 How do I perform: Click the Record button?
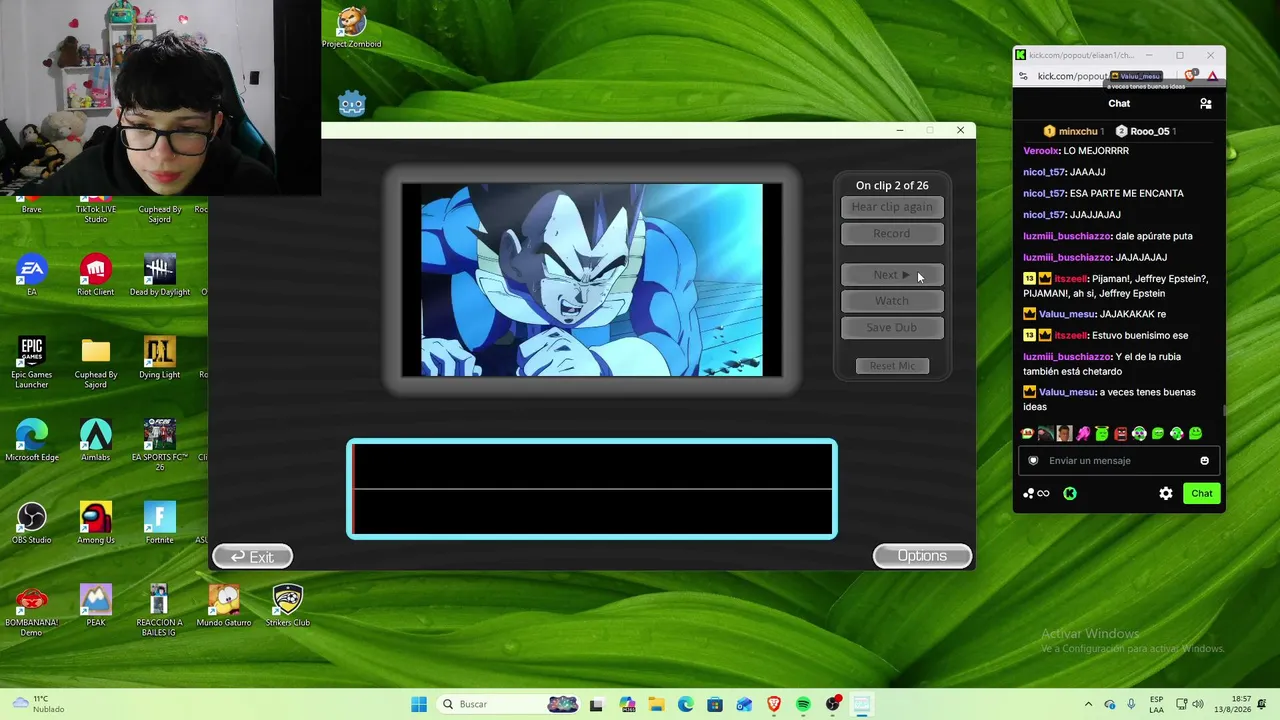tap(892, 234)
